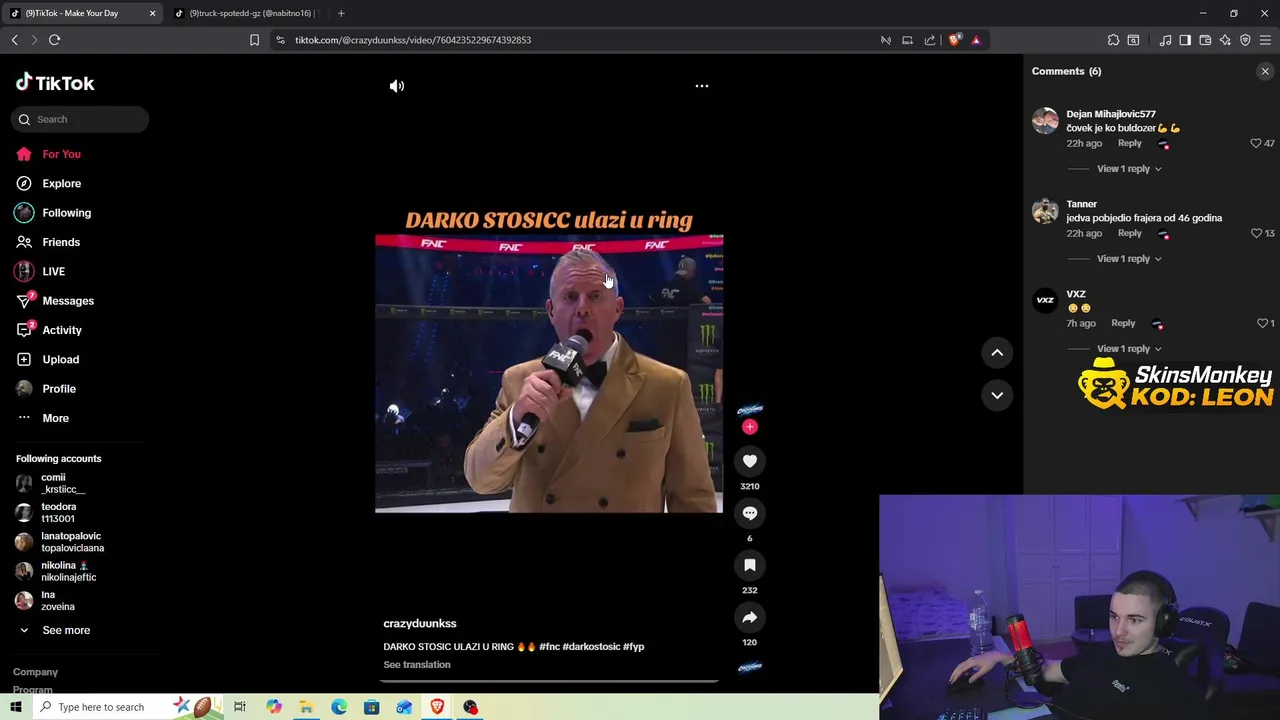The width and height of the screenshot is (1280, 720).
Task: Click the address bar URL
Action: (413, 40)
